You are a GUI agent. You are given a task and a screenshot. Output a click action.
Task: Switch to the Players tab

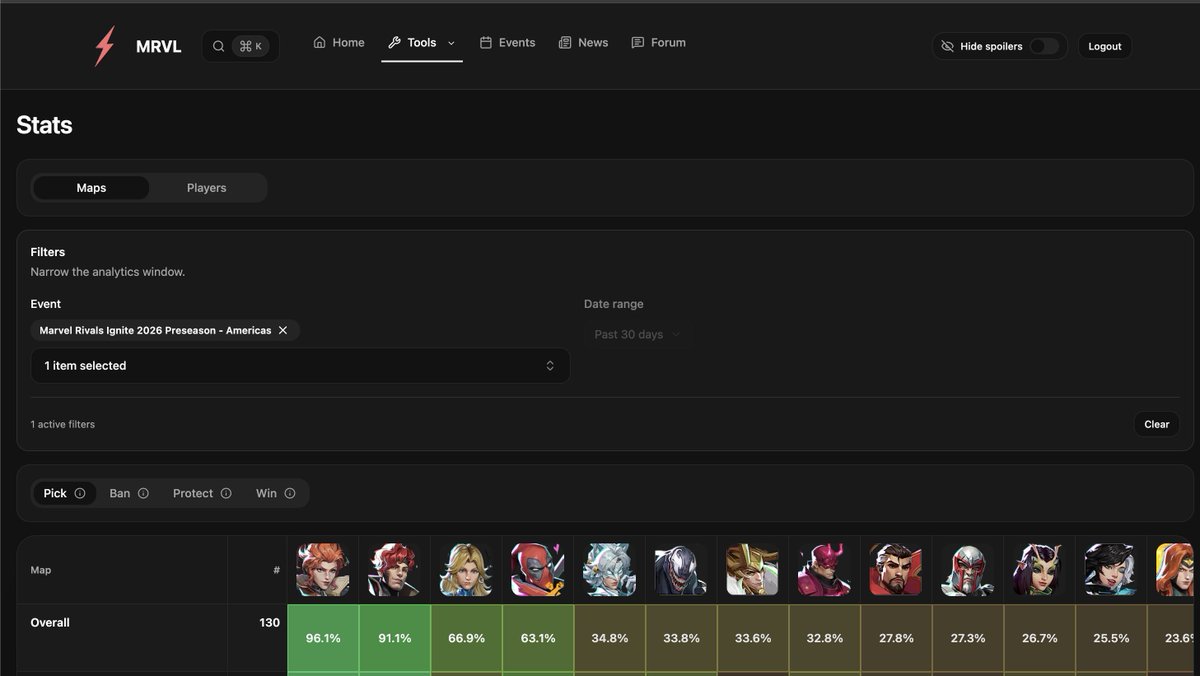[207, 188]
